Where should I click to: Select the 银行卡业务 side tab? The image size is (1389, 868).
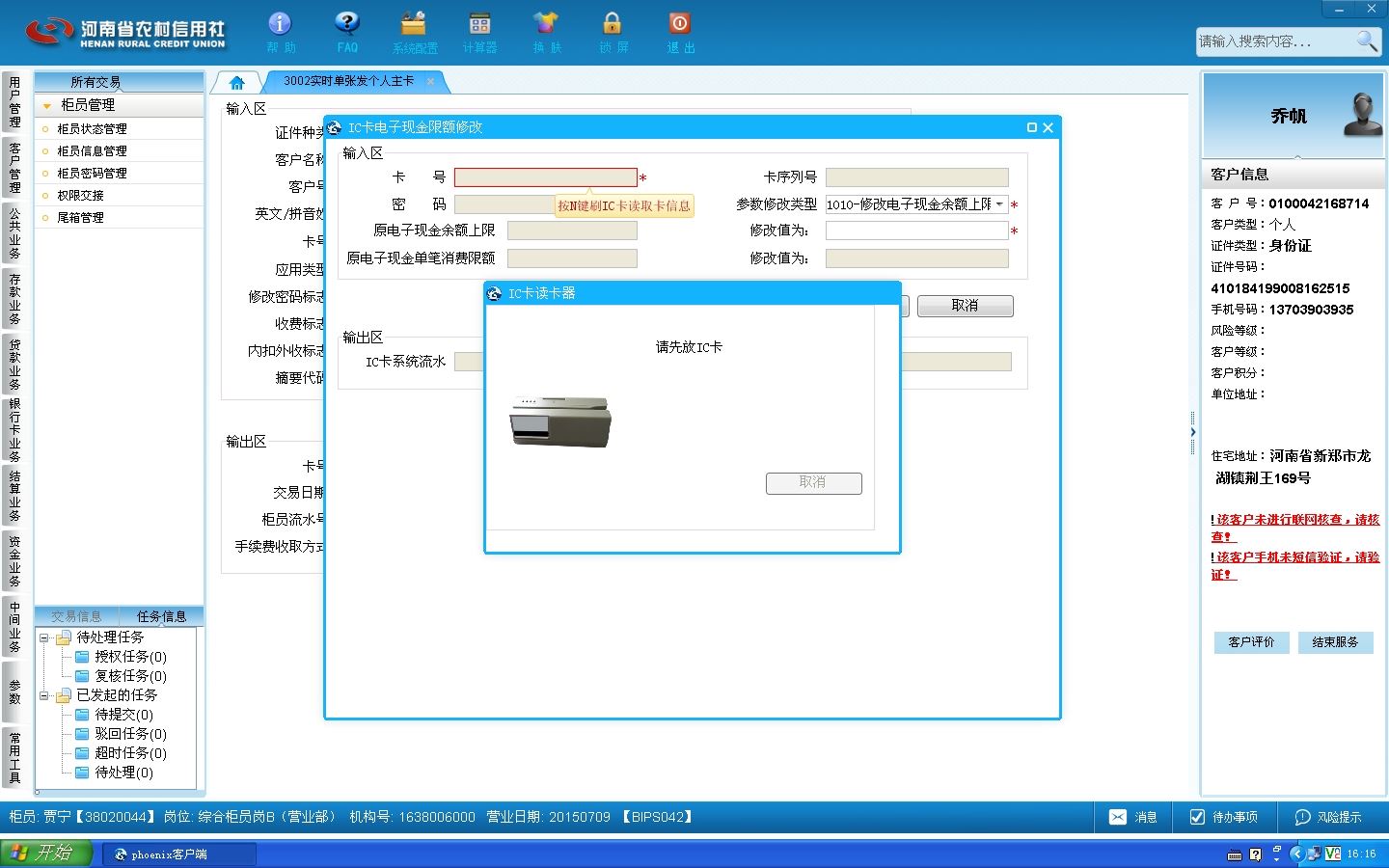tap(14, 430)
